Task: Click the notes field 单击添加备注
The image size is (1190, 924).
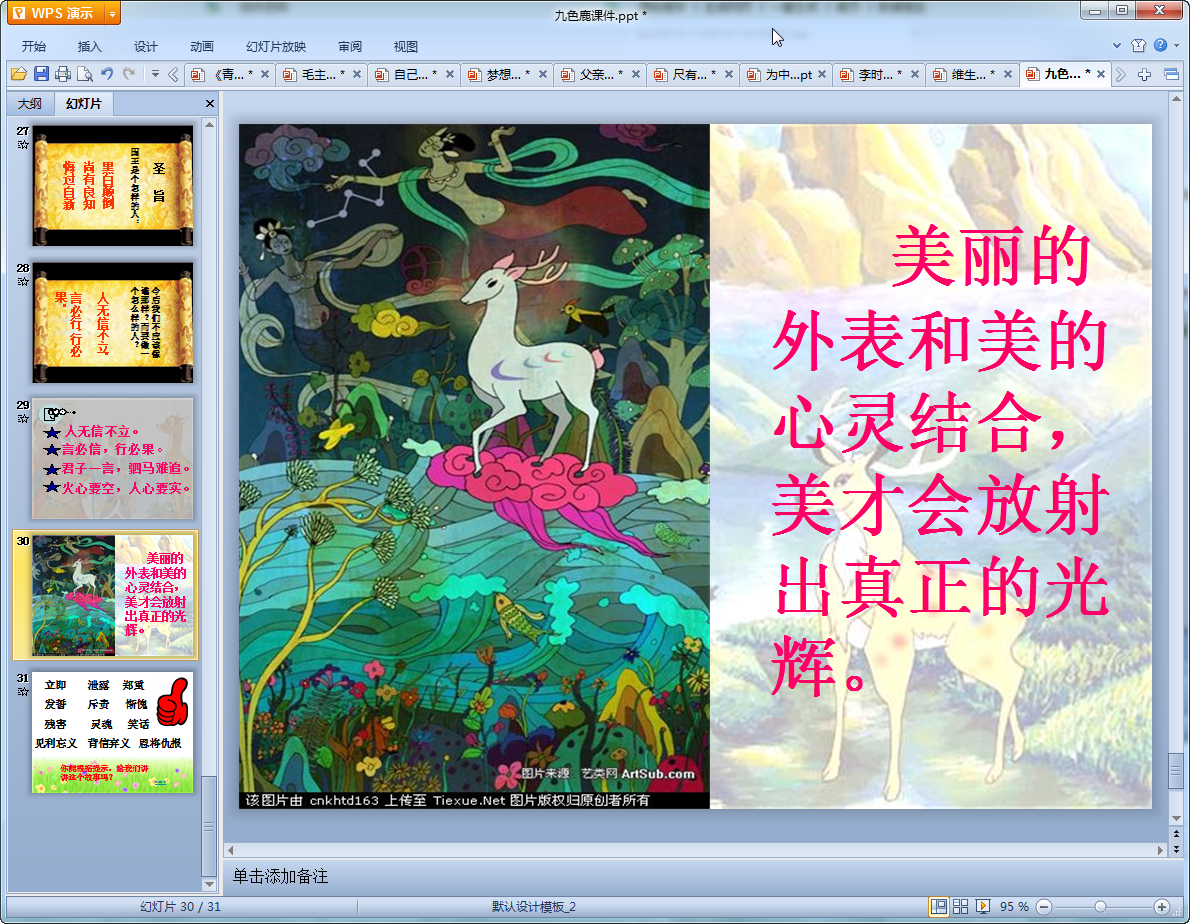Action: tap(280, 876)
